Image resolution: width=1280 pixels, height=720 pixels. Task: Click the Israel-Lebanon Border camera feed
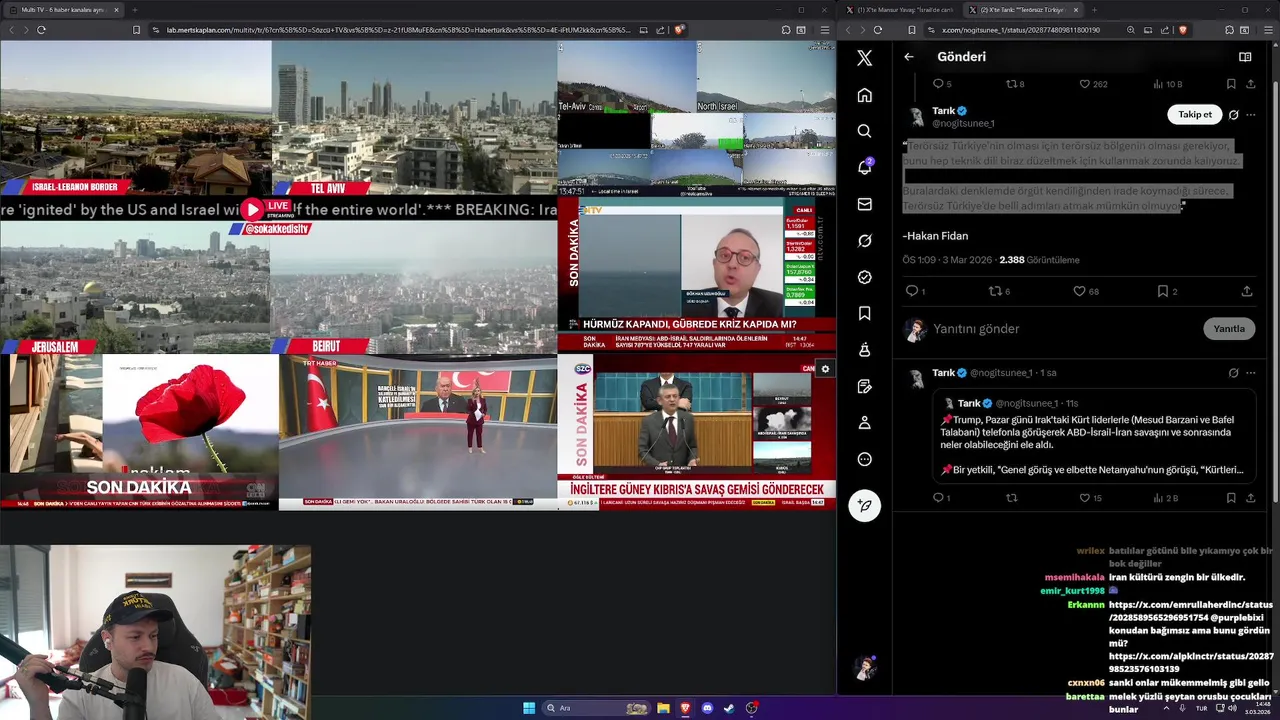[x=136, y=117]
